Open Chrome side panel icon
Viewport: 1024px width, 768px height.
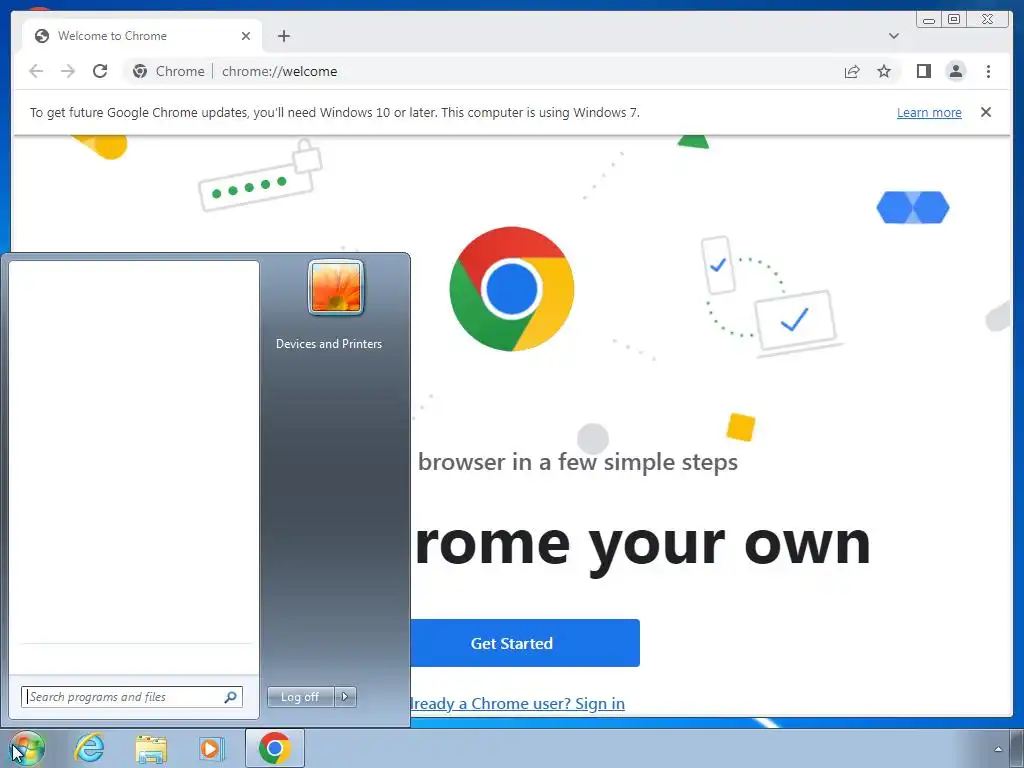(x=923, y=71)
